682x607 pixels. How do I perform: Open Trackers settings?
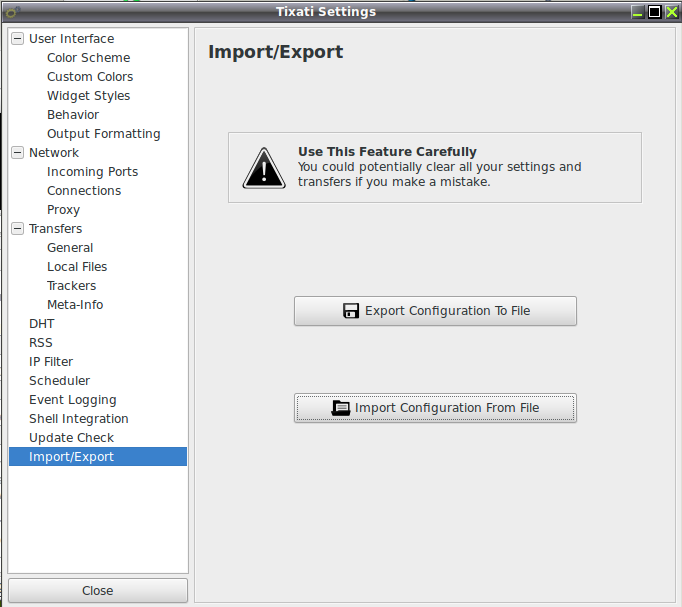click(71, 286)
